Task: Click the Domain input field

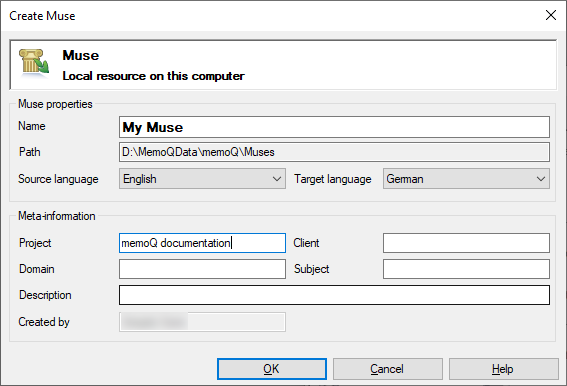Action: [x=202, y=269]
